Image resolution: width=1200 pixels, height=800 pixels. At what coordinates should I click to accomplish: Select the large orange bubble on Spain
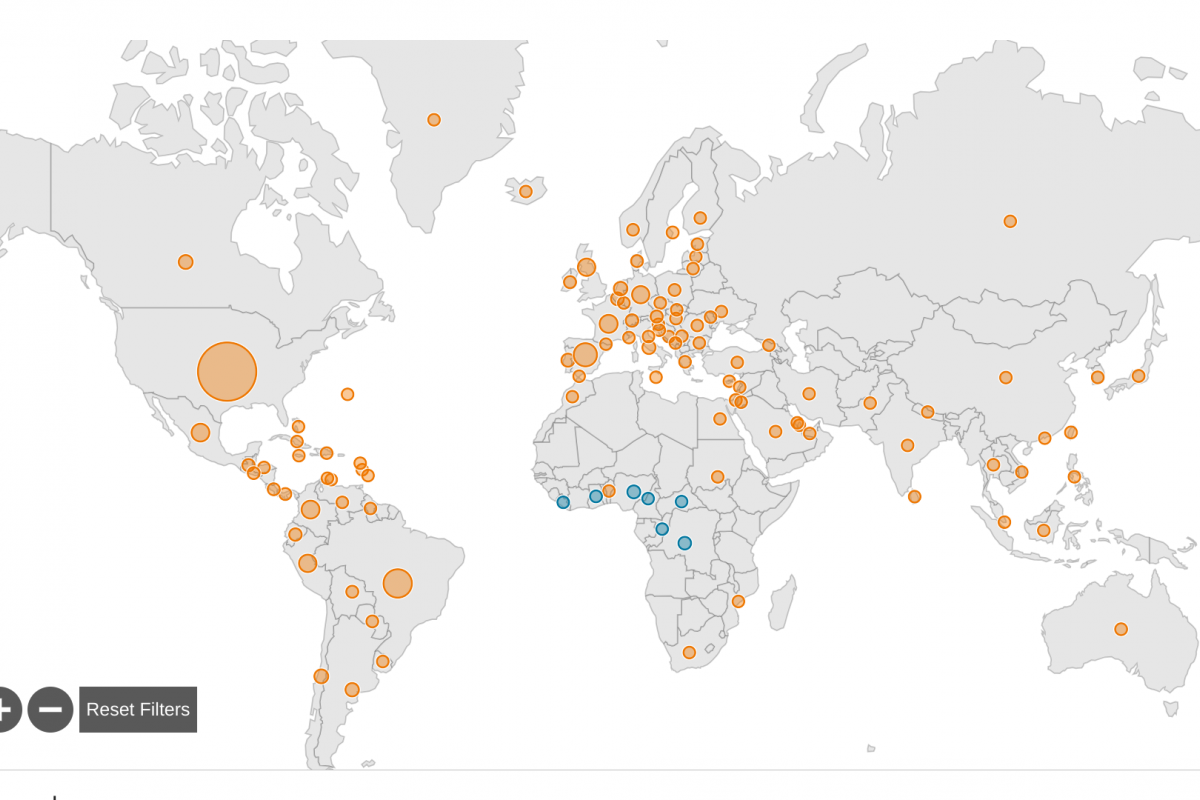(x=585, y=355)
